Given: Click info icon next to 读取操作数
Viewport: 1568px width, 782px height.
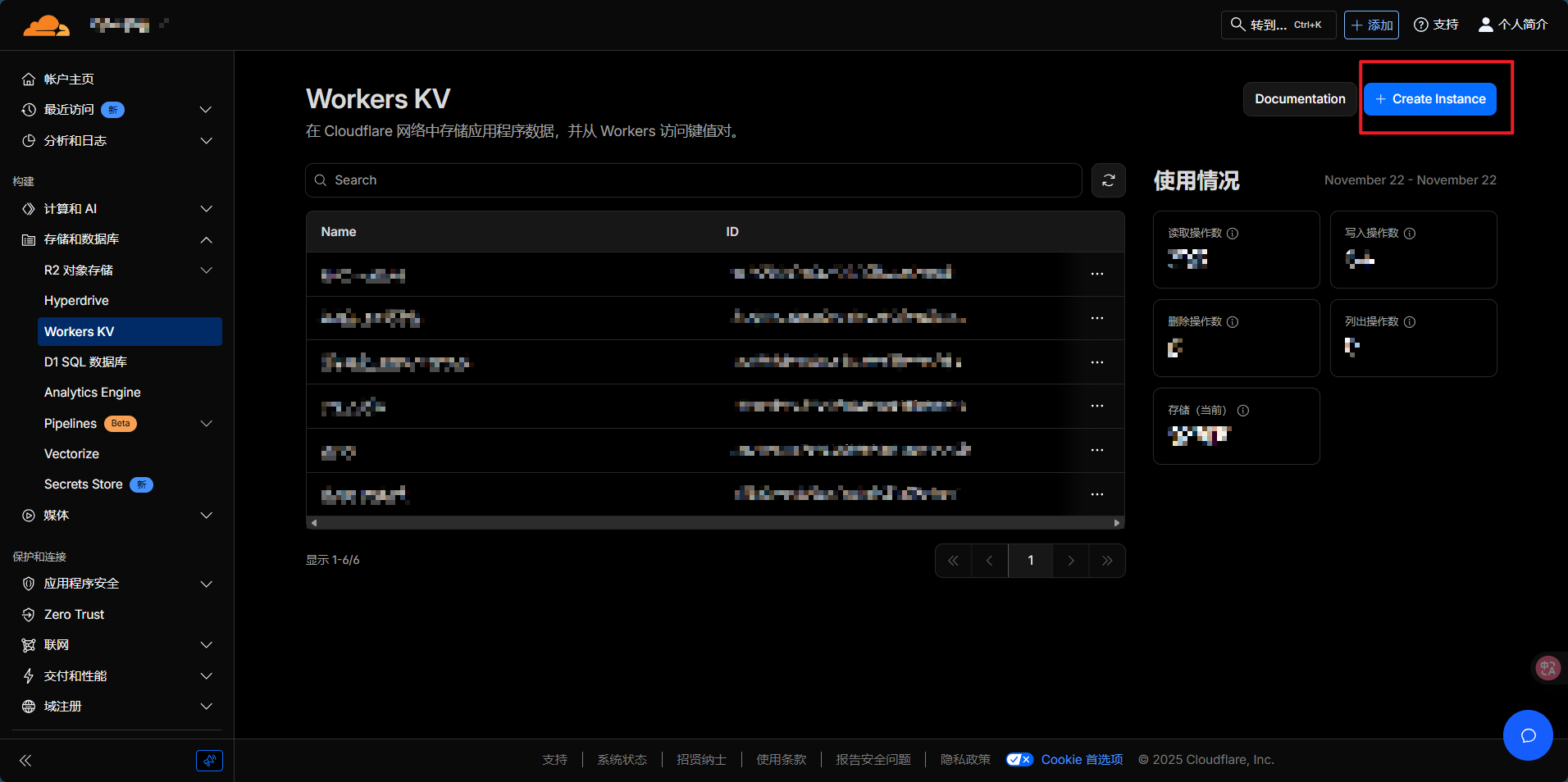Looking at the screenshot, I should click(1233, 234).
